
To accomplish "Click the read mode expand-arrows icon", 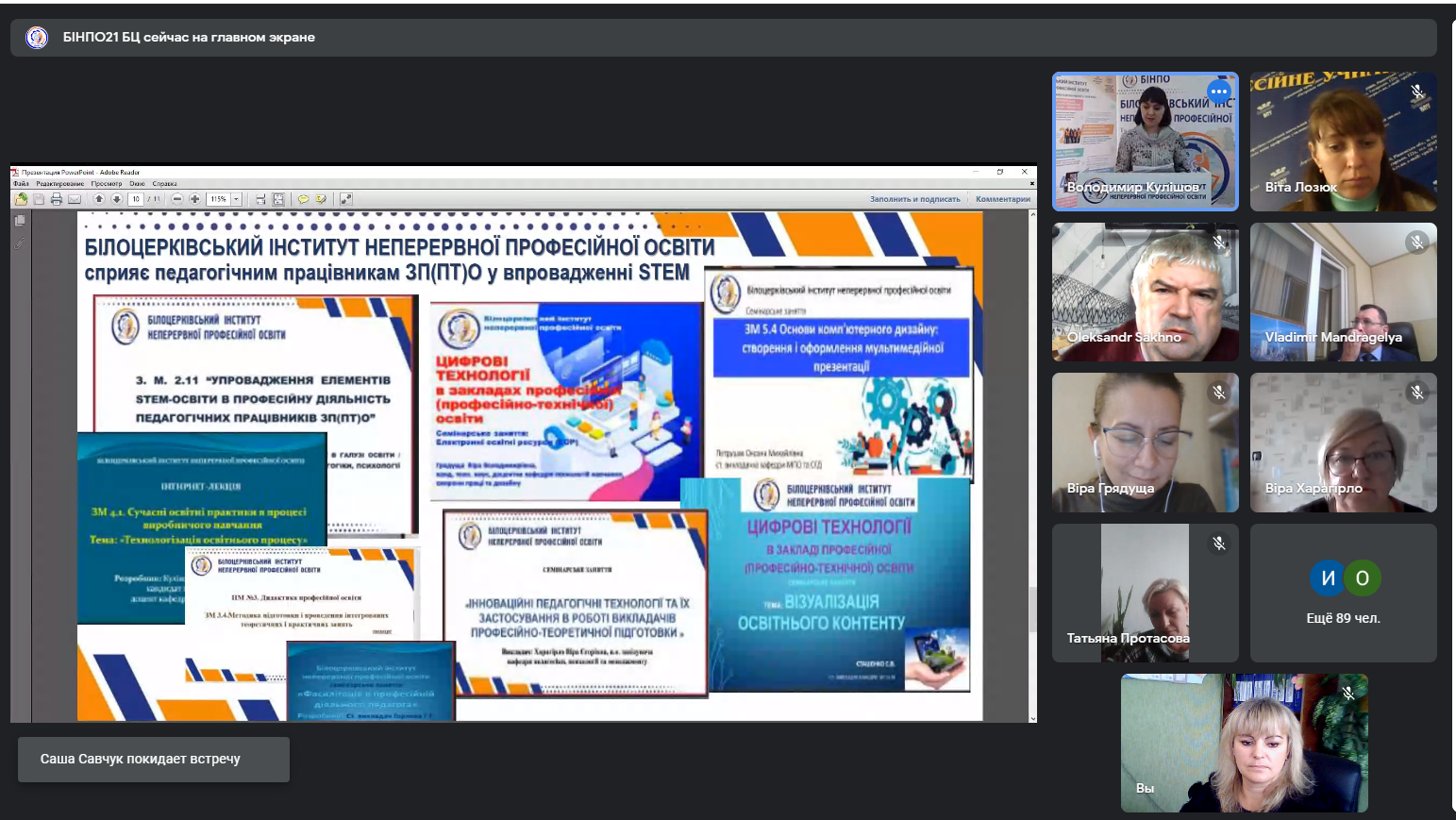I will (x=346, y=199).
